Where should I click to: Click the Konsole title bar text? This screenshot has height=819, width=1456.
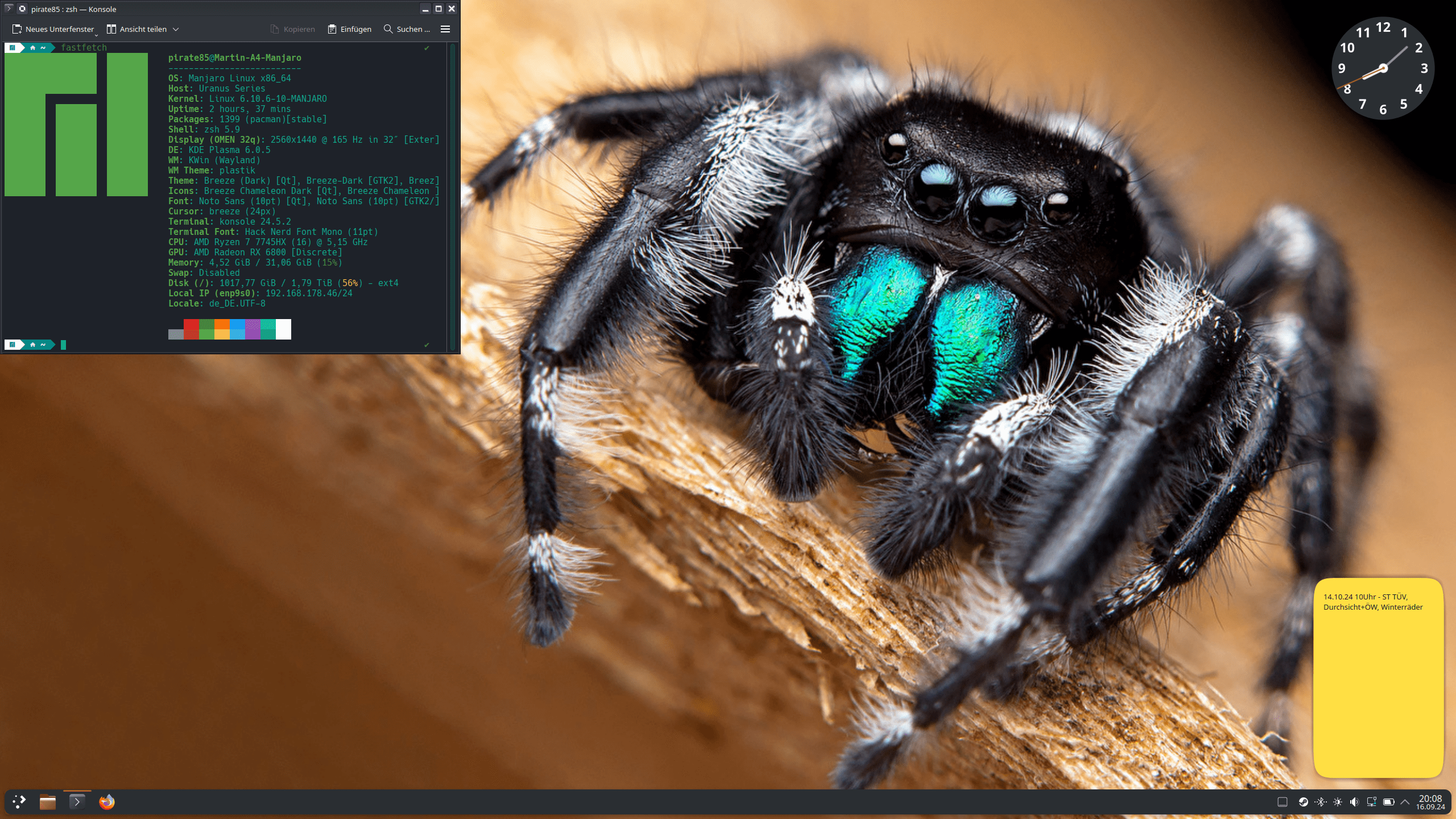pyautogui.click(x=74, y=9)
